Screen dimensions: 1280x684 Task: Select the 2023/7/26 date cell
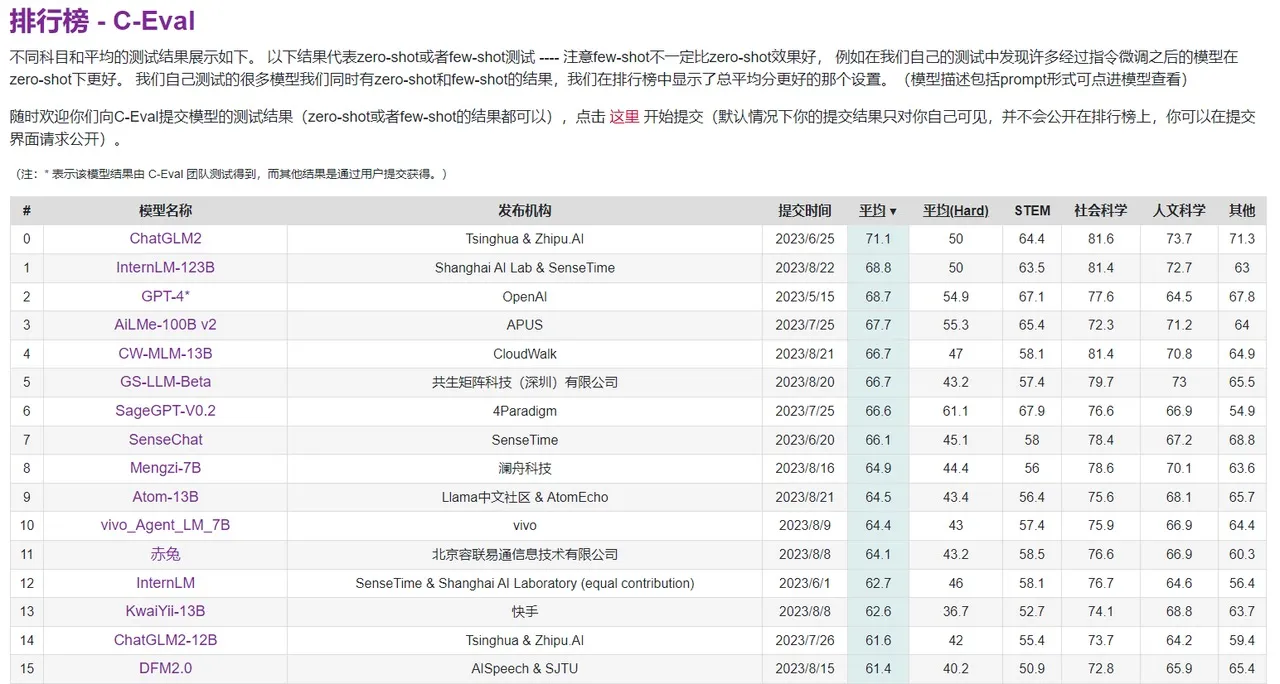point(805,640)
